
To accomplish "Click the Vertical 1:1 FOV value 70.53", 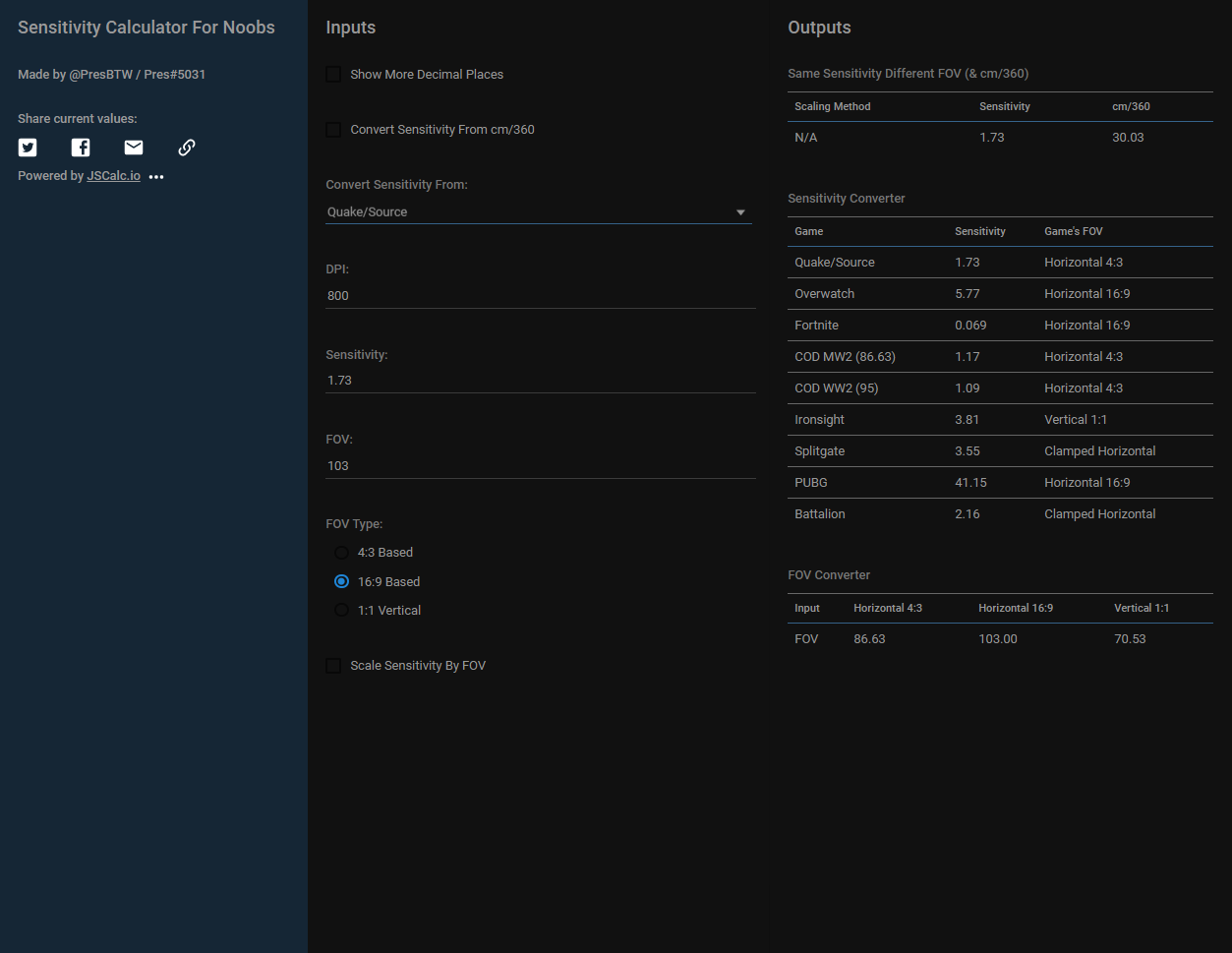I will click(1130, 639).
